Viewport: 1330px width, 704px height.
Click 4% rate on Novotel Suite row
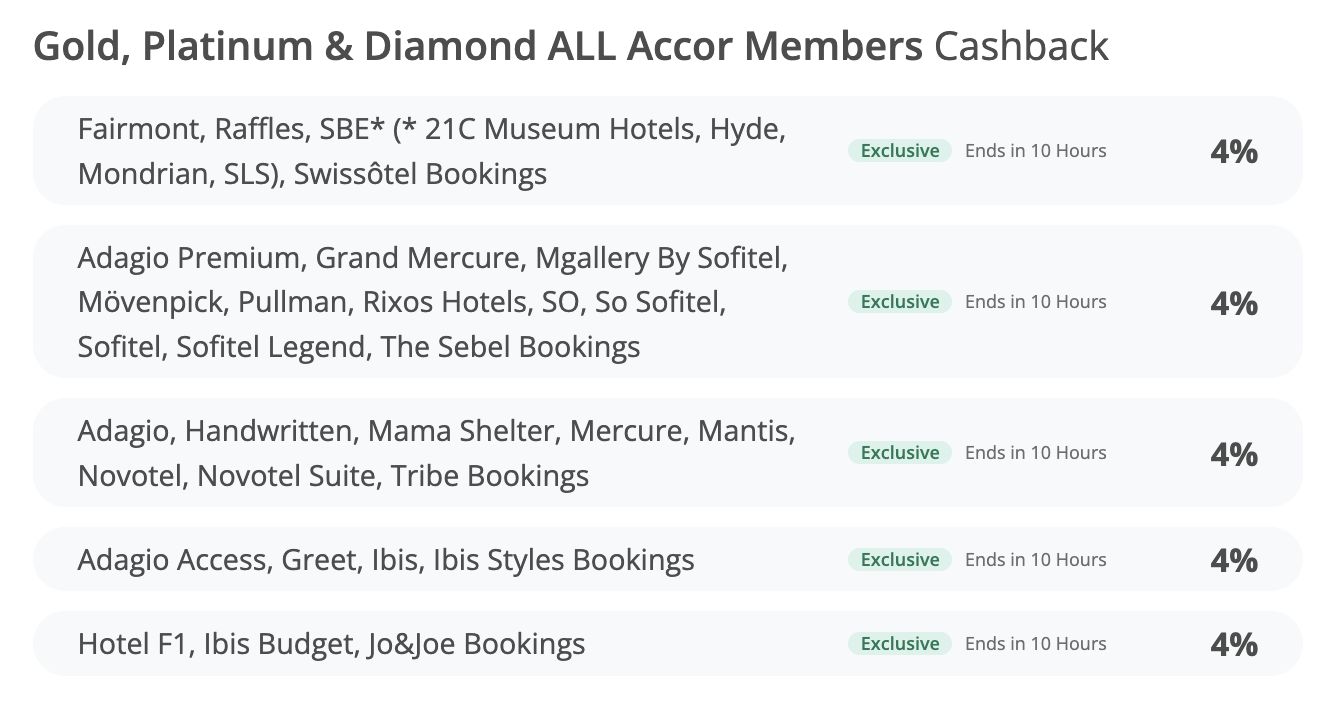(1233, 454)
